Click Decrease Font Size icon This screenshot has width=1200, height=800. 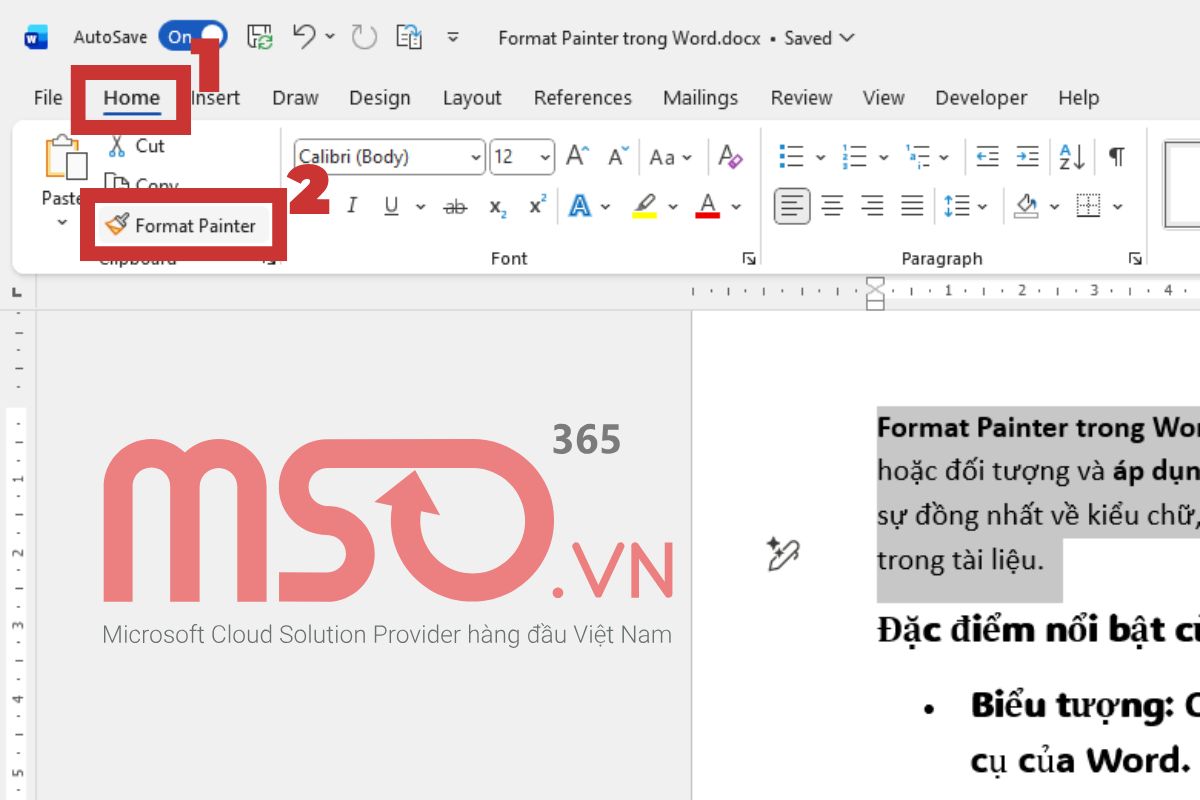point(618,157)
